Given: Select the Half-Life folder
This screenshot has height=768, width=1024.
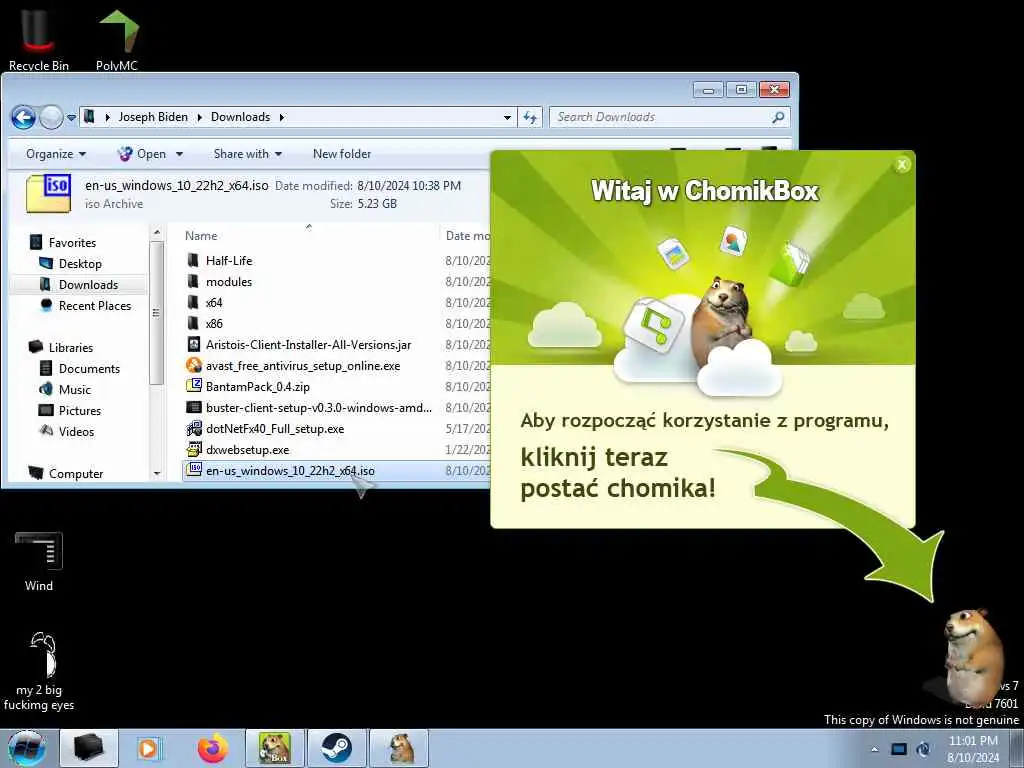Looking at the screenshot, I should pyautogui.click(x=229, y=261).
